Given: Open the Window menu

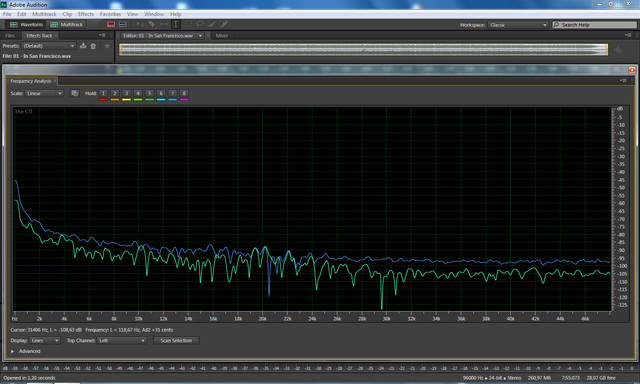Looking at the screenshot, I should tap(154, 14).
